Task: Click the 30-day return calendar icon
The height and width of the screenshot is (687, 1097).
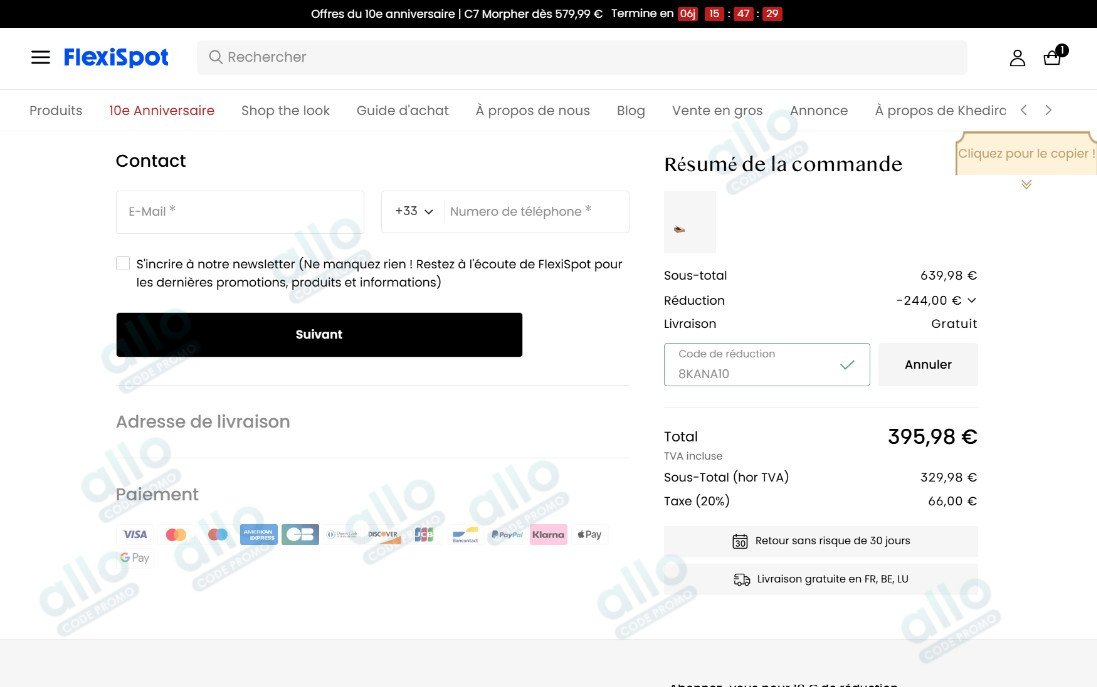Action: click(740, 541)
